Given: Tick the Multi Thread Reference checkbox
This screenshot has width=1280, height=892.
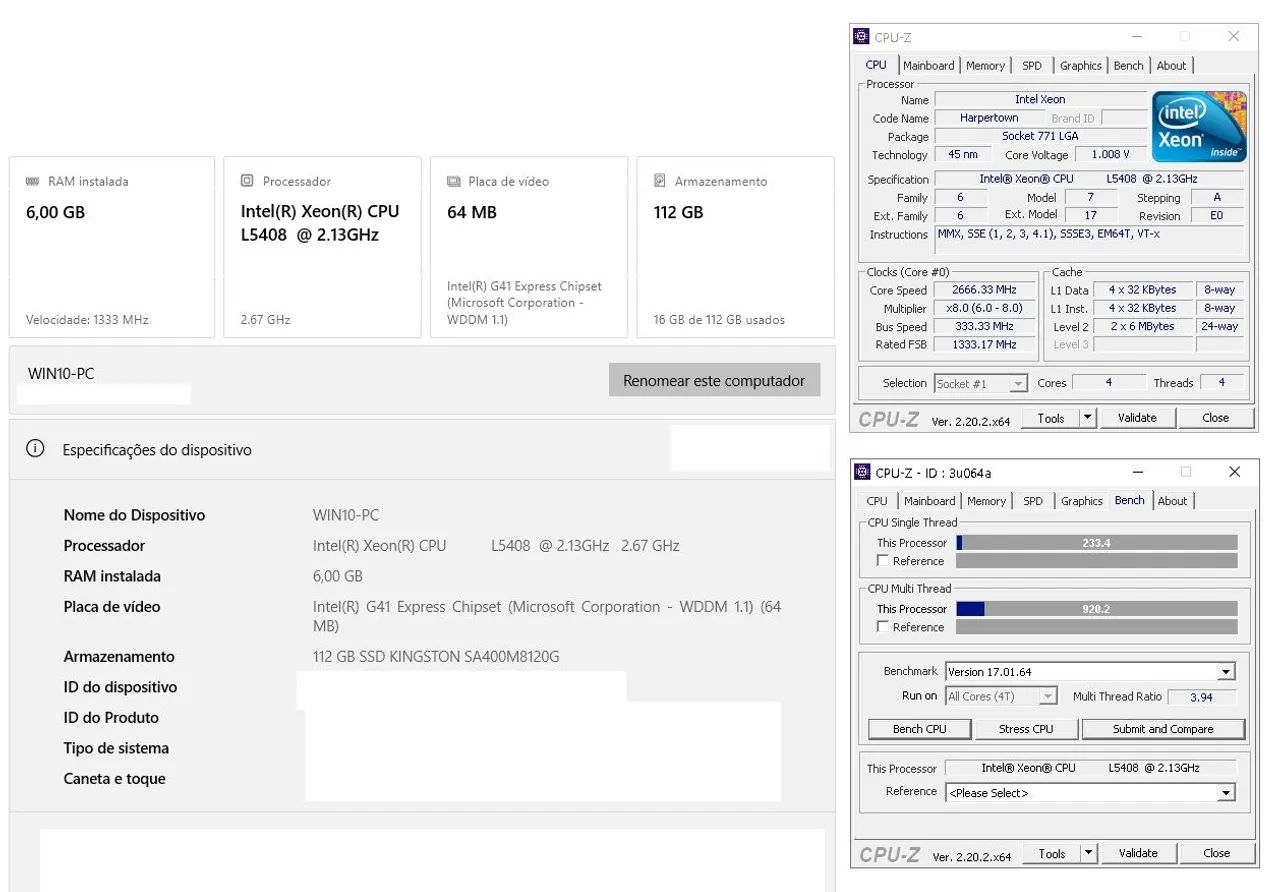Looking at the screenshot, I should pyautogui.click(x=882, y=627).
